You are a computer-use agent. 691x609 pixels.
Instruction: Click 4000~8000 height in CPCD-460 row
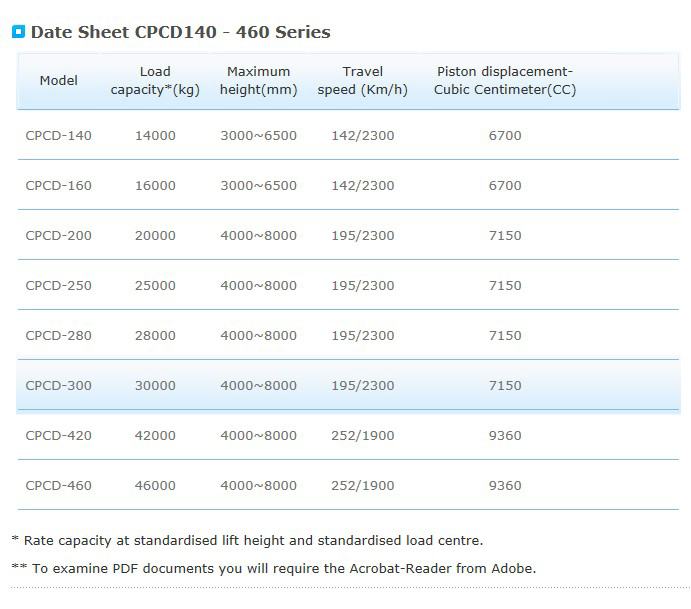click(259, 486)
